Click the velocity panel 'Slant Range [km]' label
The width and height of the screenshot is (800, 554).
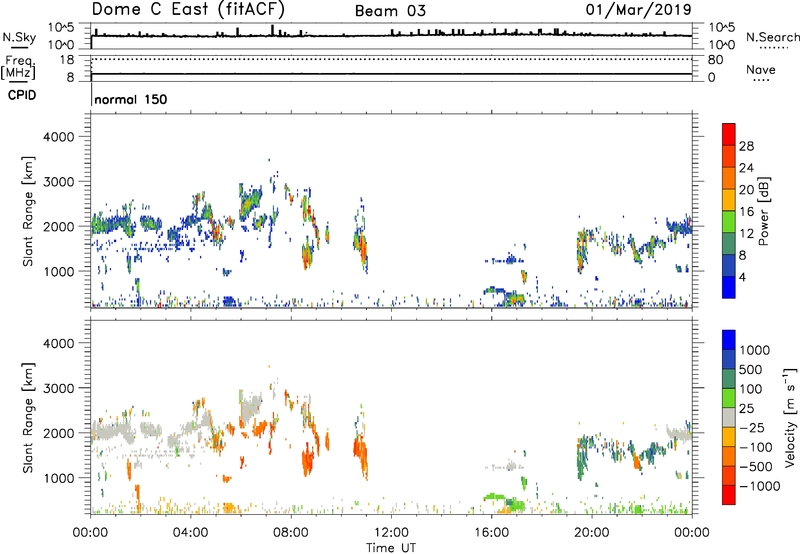click(x=28, y=417)
